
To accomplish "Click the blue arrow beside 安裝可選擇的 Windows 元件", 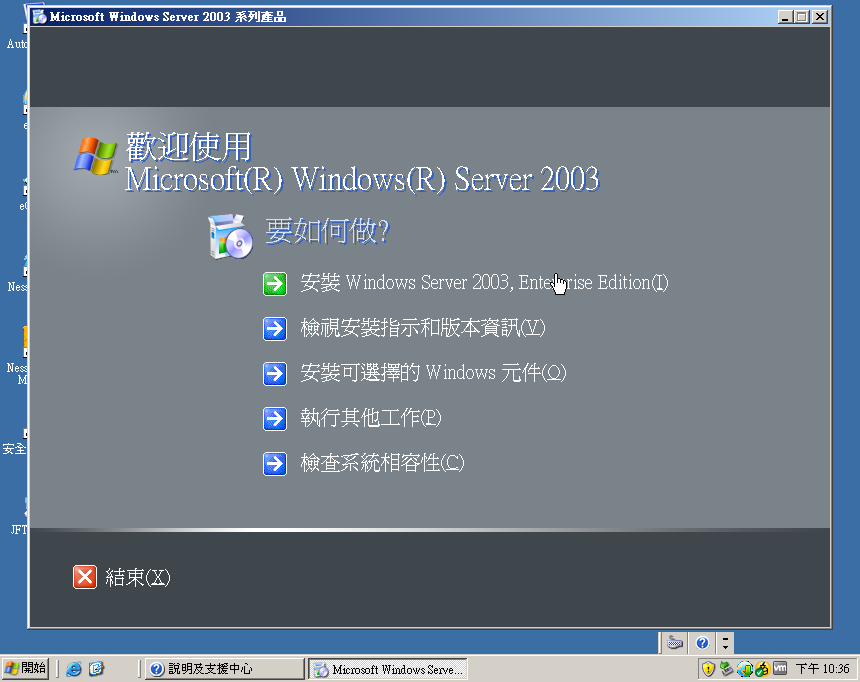I will pos(275,374).
